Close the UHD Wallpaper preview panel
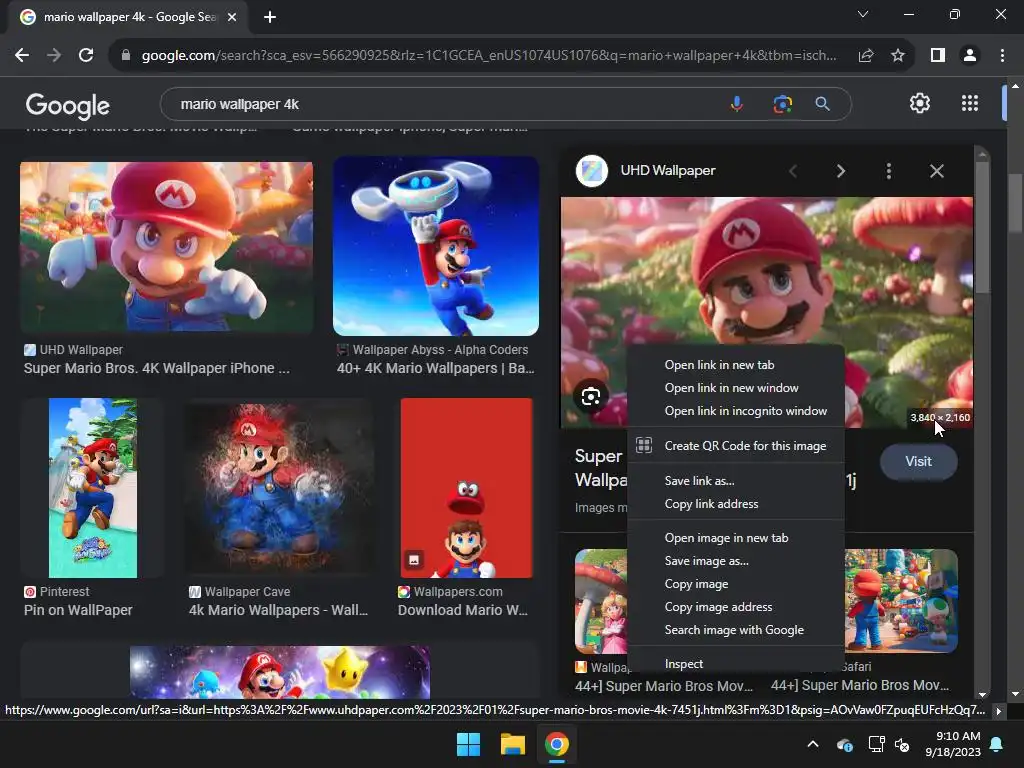1024x768 pixels. click(936, 171)
